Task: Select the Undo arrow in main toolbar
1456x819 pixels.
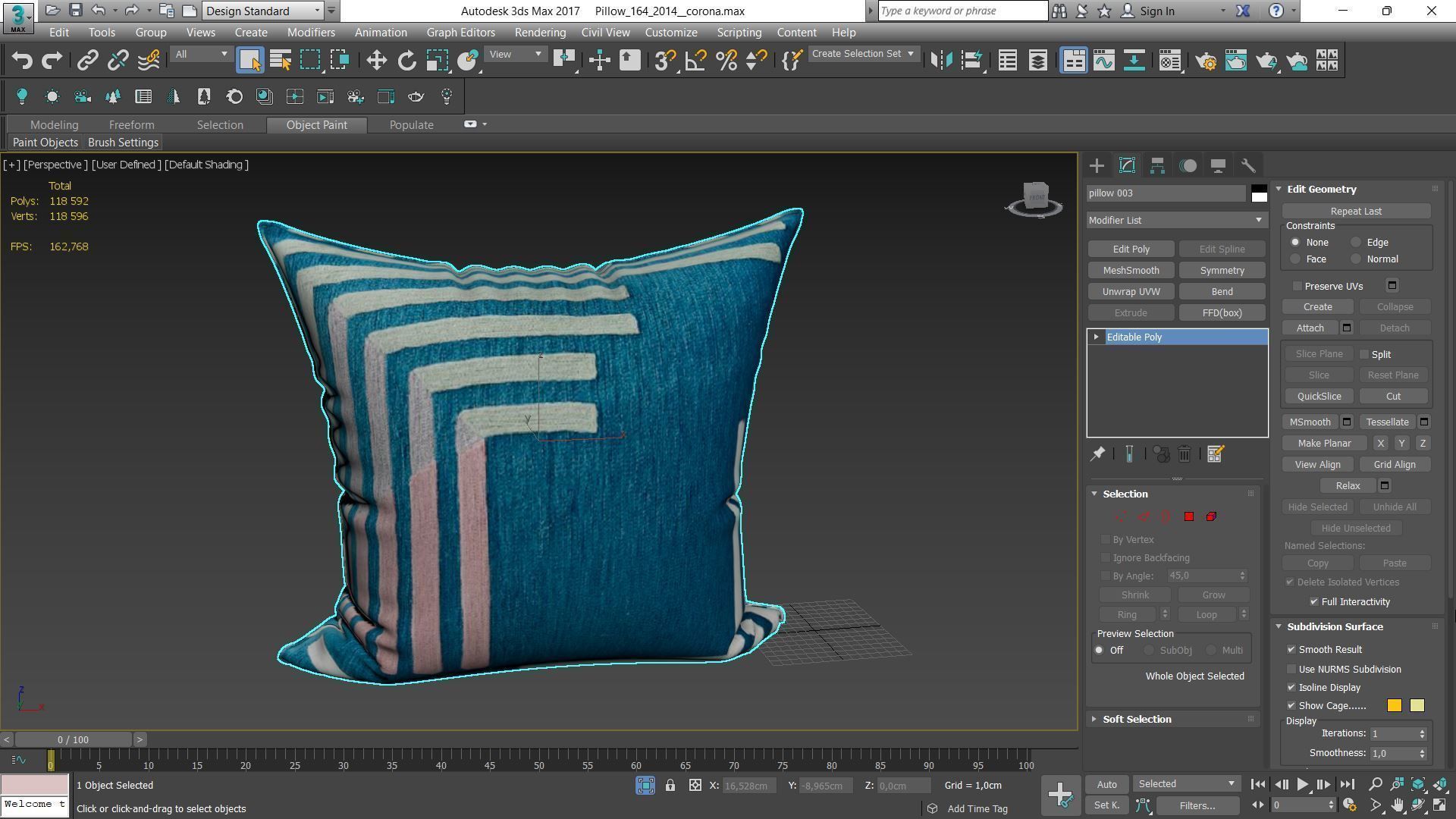Action: (21, 61)
